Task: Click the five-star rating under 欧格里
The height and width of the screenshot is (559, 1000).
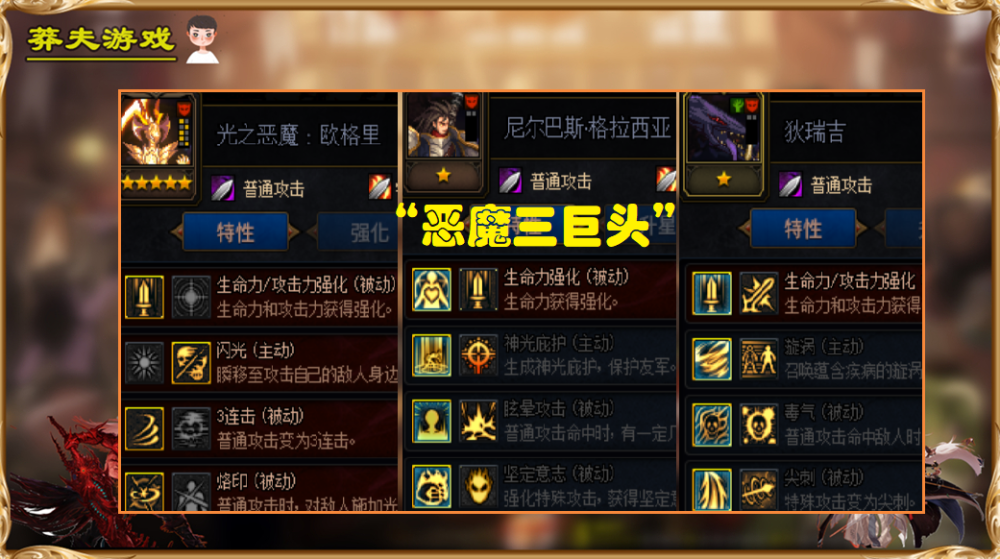Action: pos(157,184)
